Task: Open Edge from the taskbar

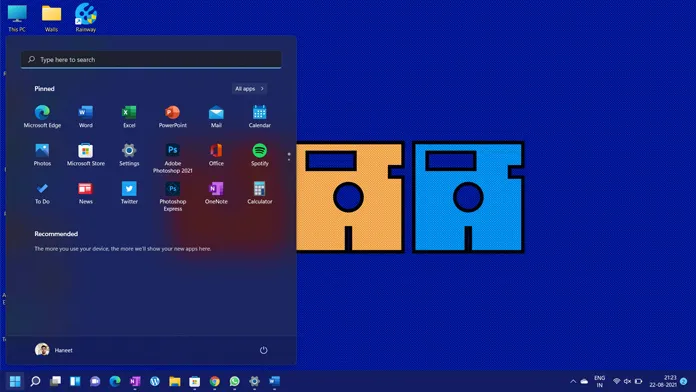Action: pyautogui.click(x=115, y=381)
